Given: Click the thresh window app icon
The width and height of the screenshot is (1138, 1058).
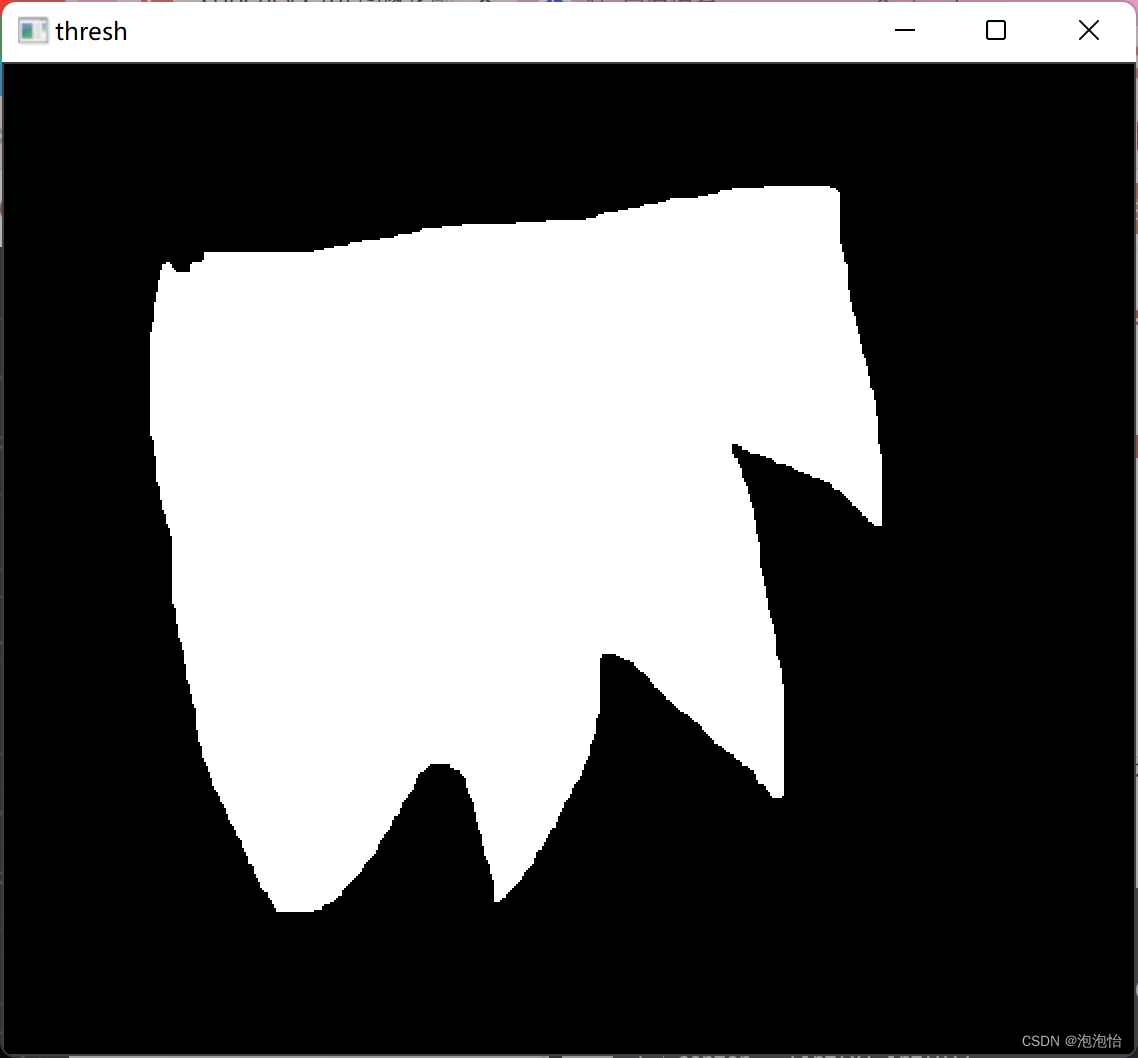Looking at the screenshot, I should [33, 31].
